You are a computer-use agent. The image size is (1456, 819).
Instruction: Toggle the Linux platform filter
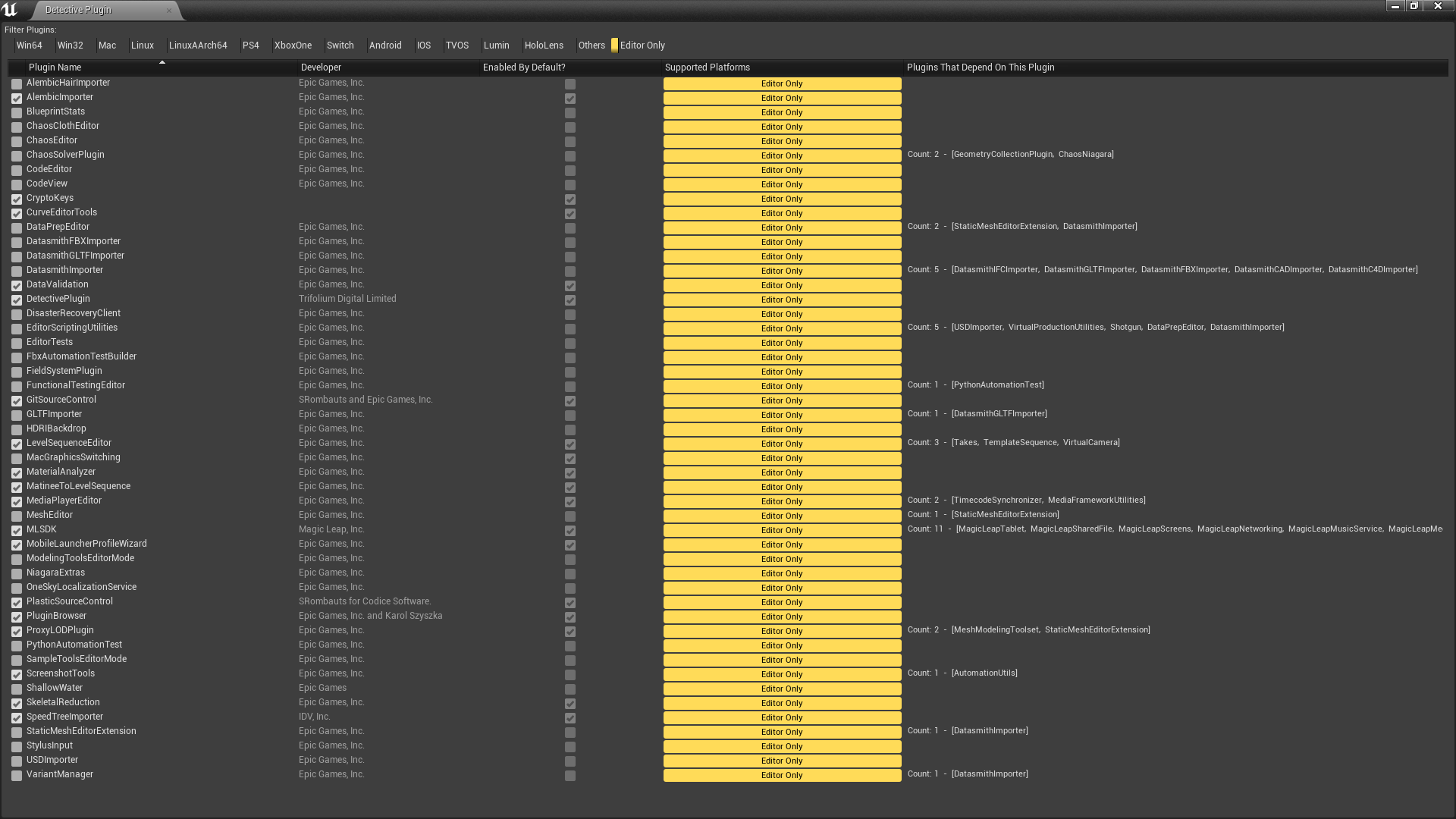[142, 45]
